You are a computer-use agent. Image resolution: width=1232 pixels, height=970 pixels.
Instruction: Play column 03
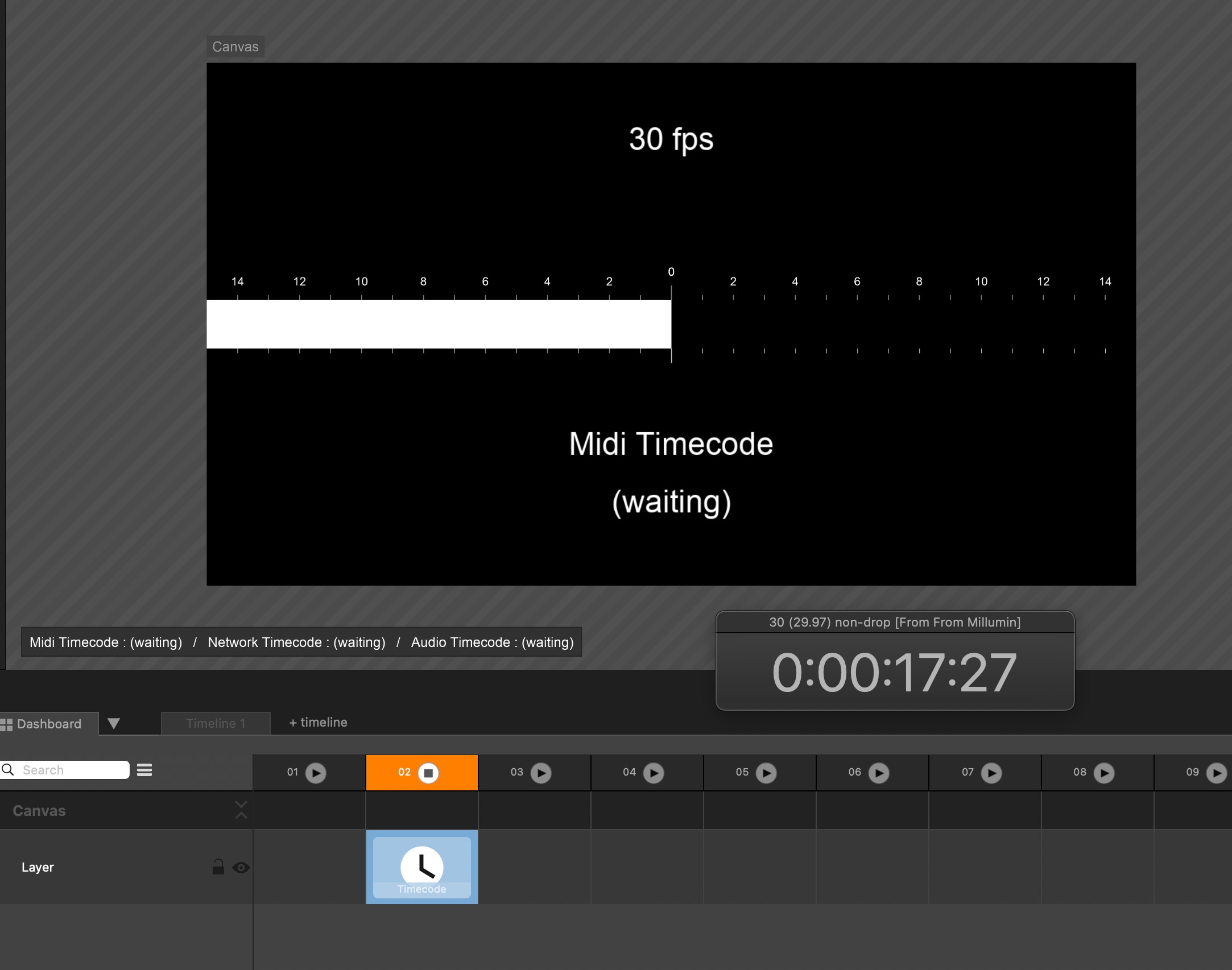click(x=541, y=773)
